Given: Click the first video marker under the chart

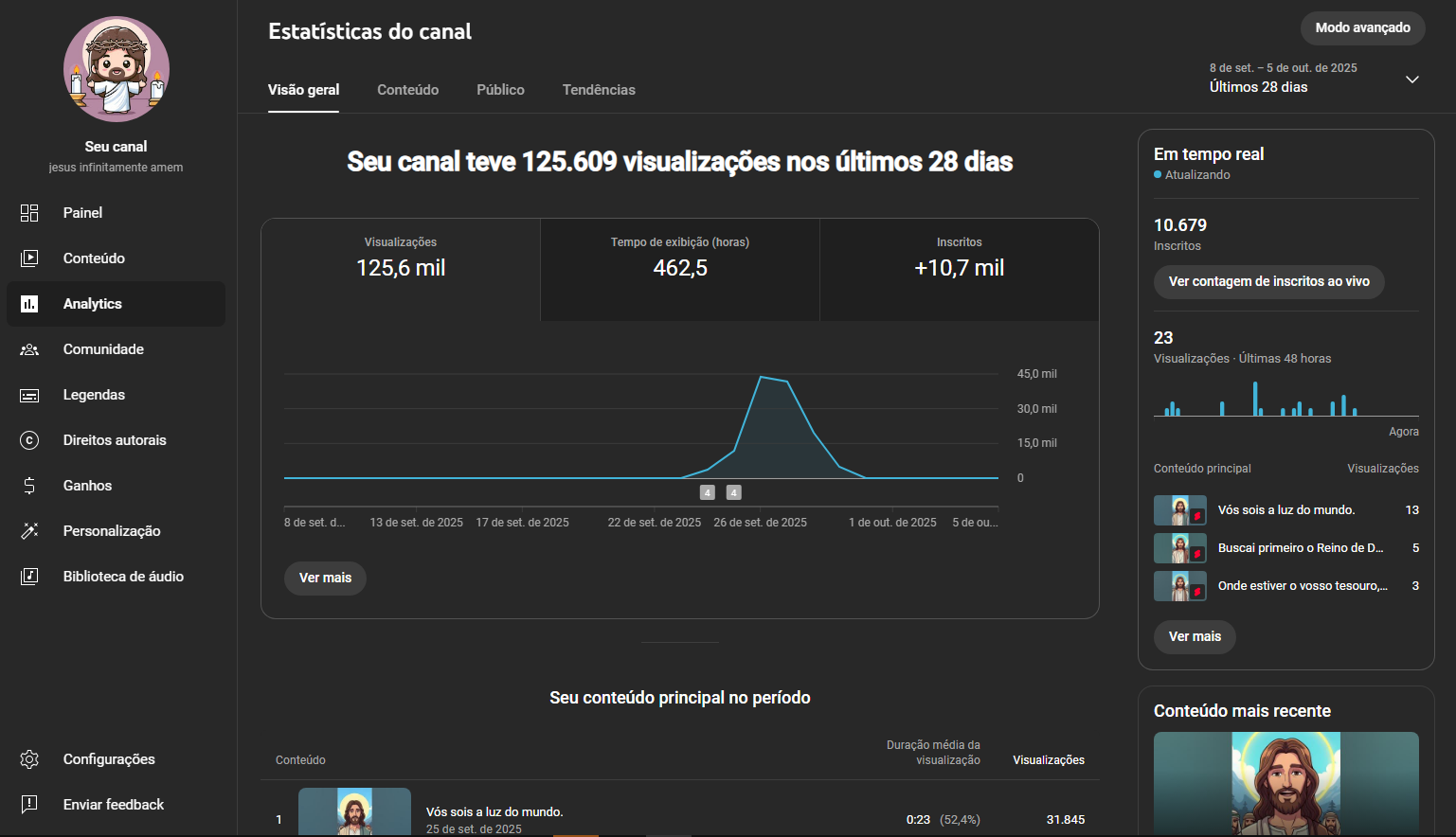Looking at the screenshot, I should 707,492.
